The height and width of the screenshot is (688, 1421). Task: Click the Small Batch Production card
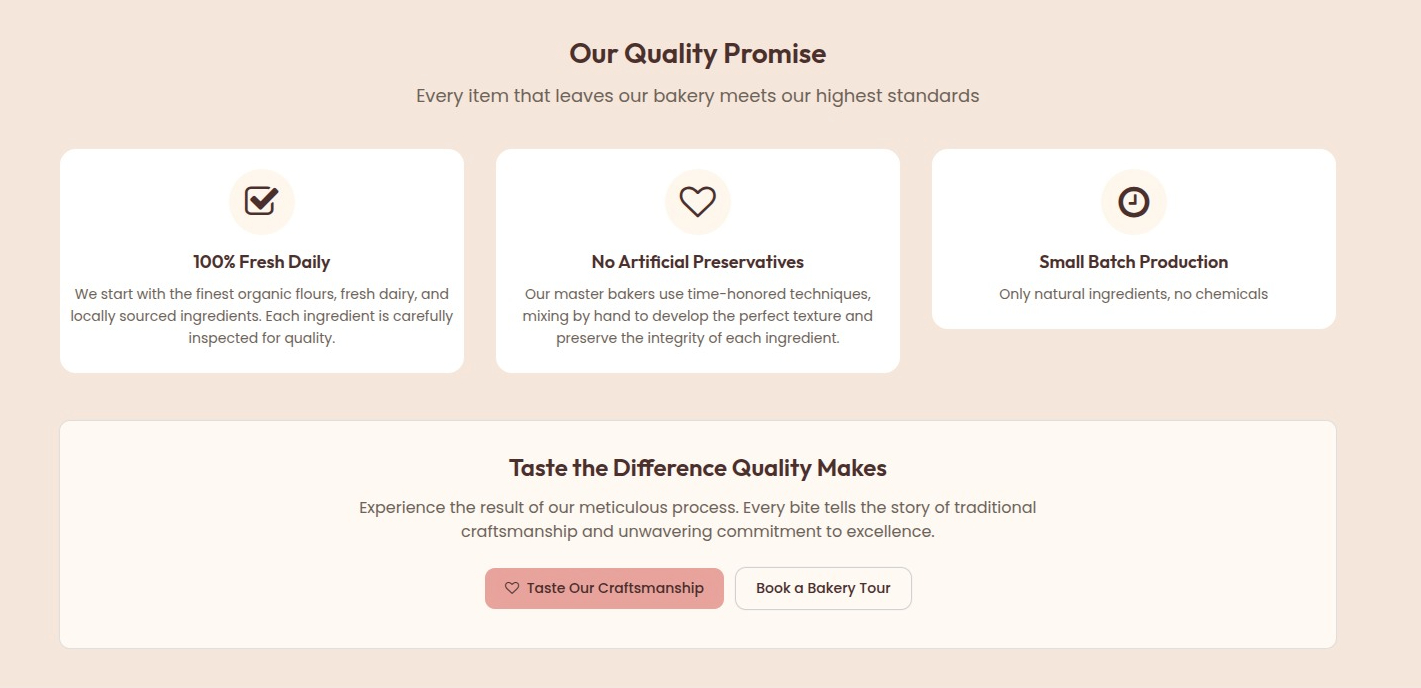pos(1133,238)
